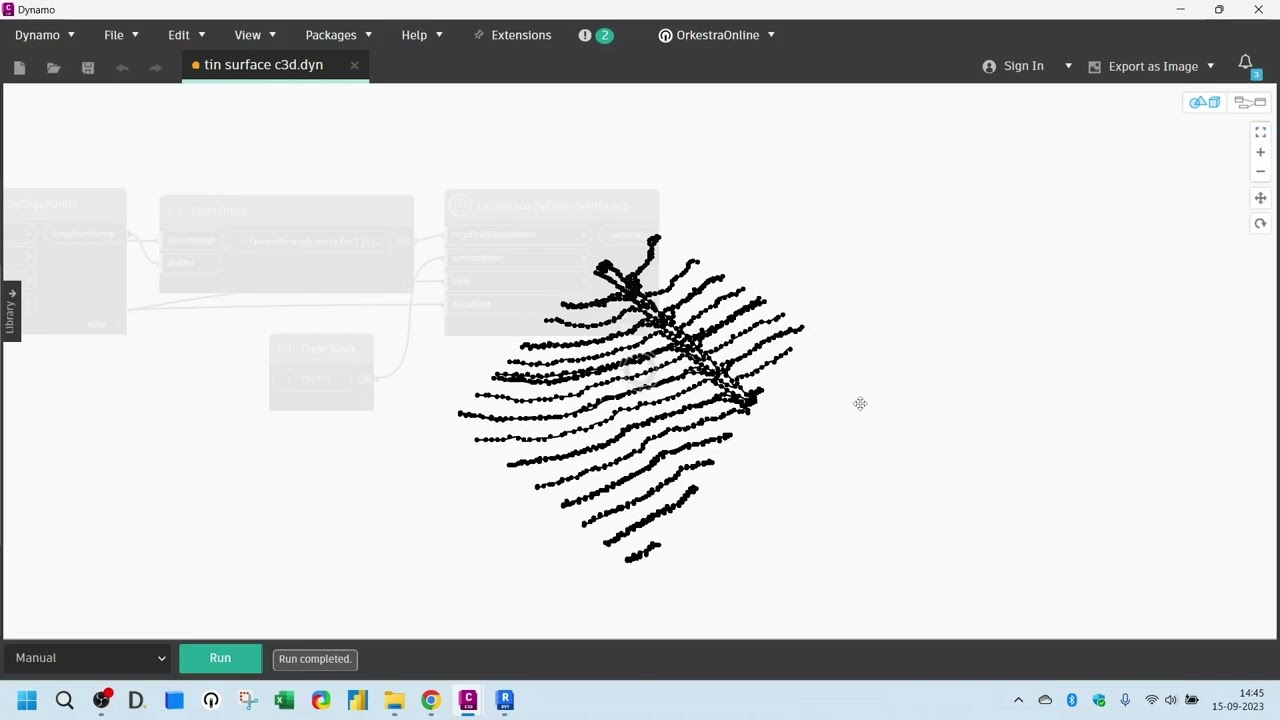Open Excel from the taskbar

[284, 700]
